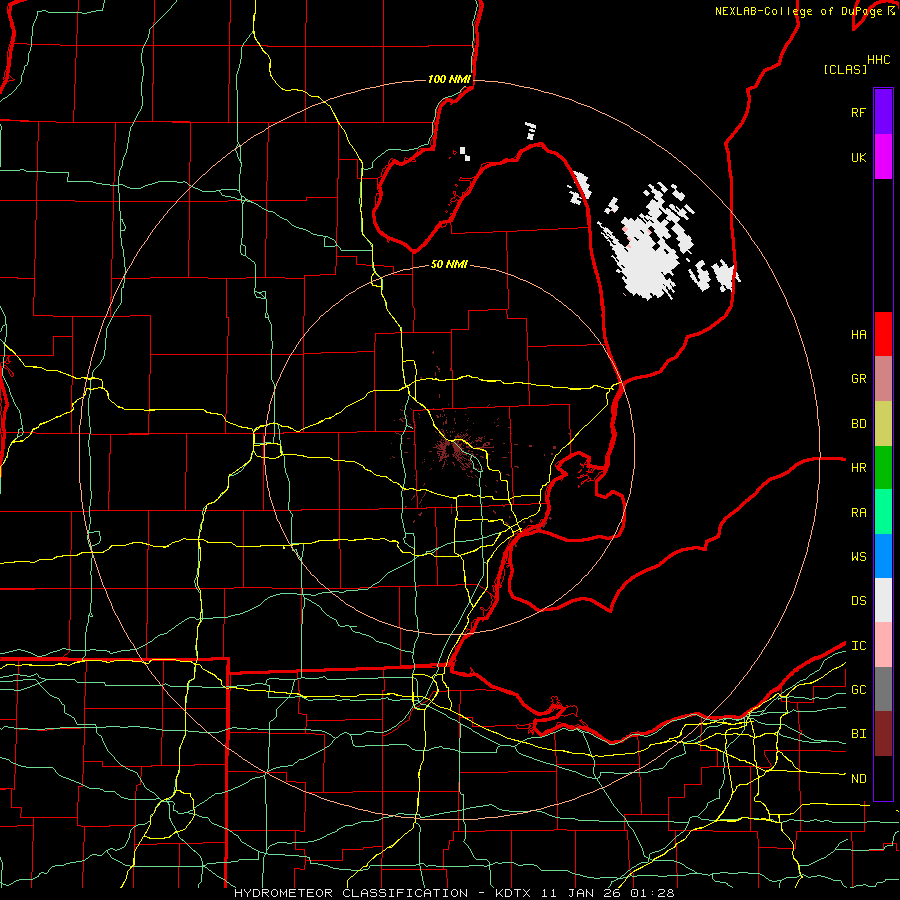
Task: Click the 11 JAN 26 date text
Action: tap(583, 893)
